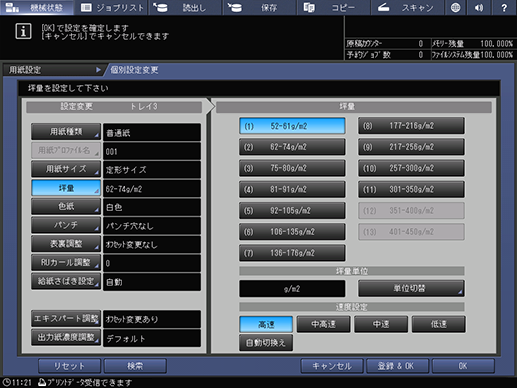517x388 pixels.
Task: Open 表裏調整 both sides adjustment
Action: pyautogui.click(x=66, y=244)
